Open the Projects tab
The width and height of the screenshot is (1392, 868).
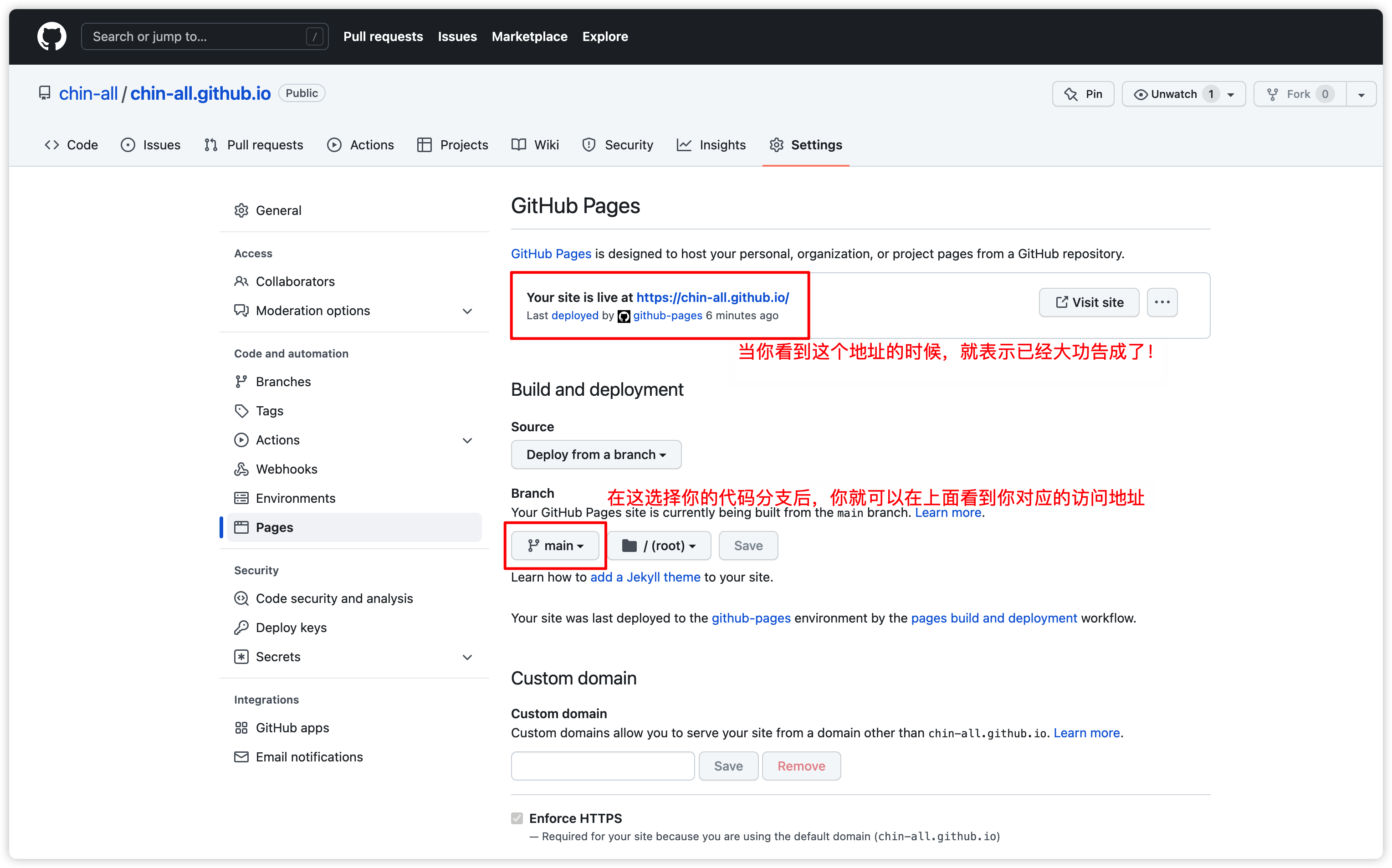[x=452, y=145]
